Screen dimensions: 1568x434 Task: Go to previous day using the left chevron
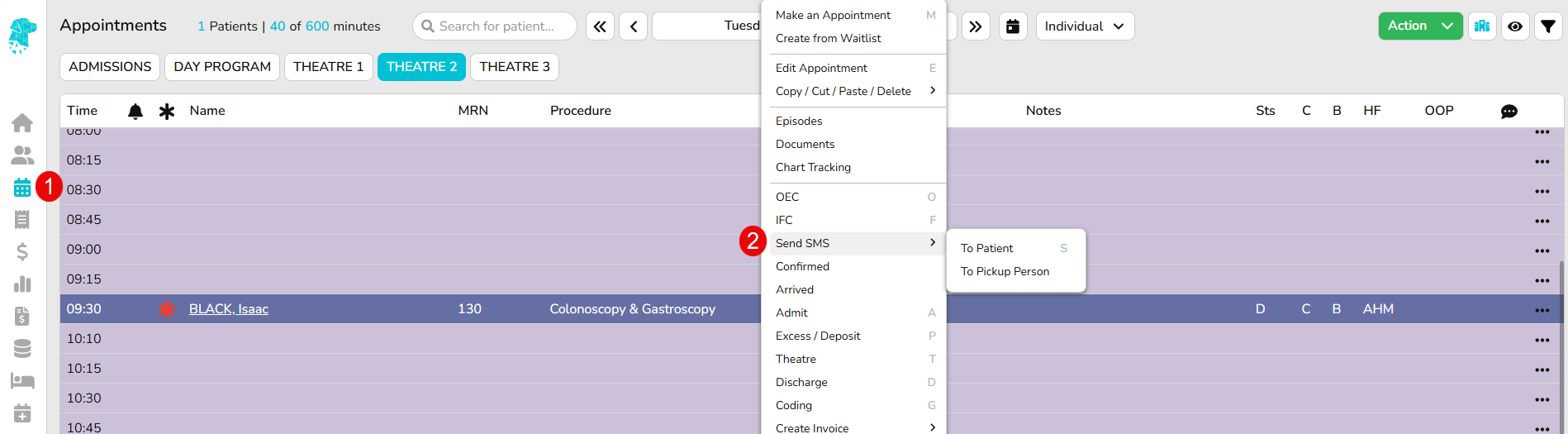coord(634,26)
